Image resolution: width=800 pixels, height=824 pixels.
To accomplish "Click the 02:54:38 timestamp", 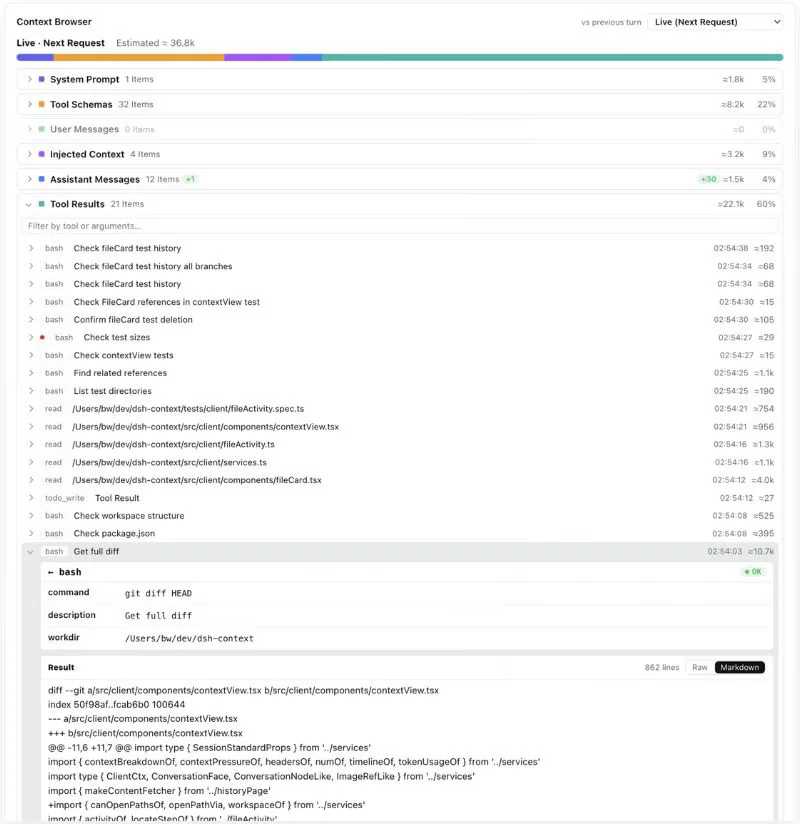I will point(731,248).
